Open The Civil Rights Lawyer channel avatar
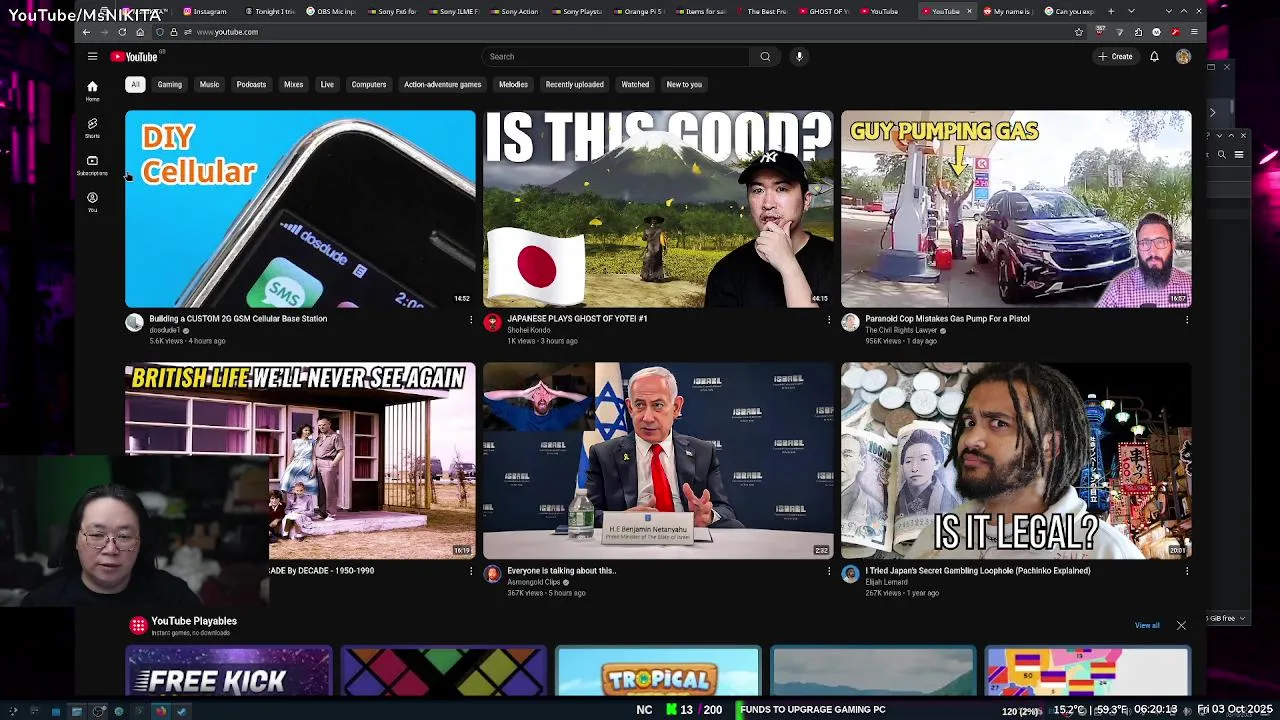This screenshot has width=1280, height=720. click(850, 322)
